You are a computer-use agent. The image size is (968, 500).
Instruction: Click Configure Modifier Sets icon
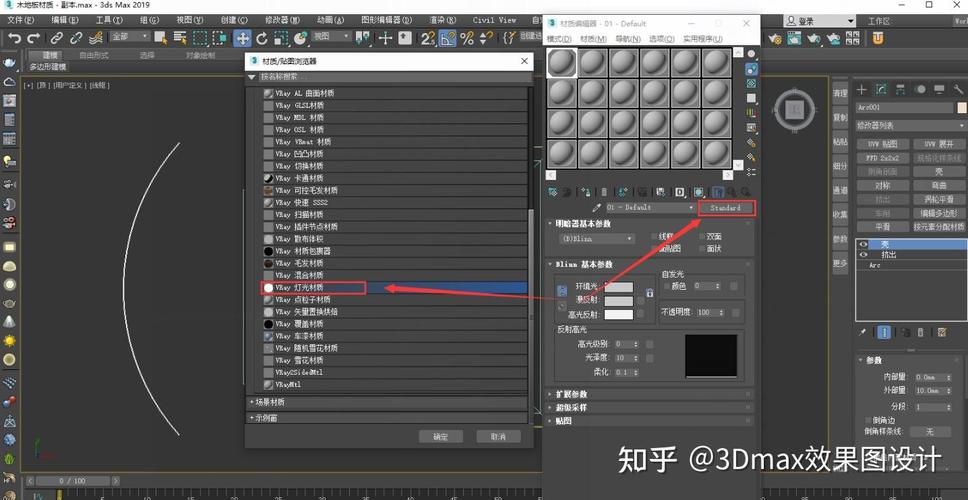[942, 332]
